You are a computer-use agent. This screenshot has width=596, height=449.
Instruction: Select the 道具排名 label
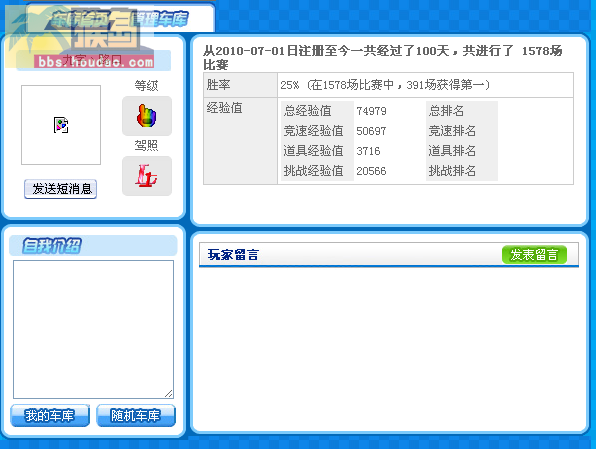(x=452, y=151)
